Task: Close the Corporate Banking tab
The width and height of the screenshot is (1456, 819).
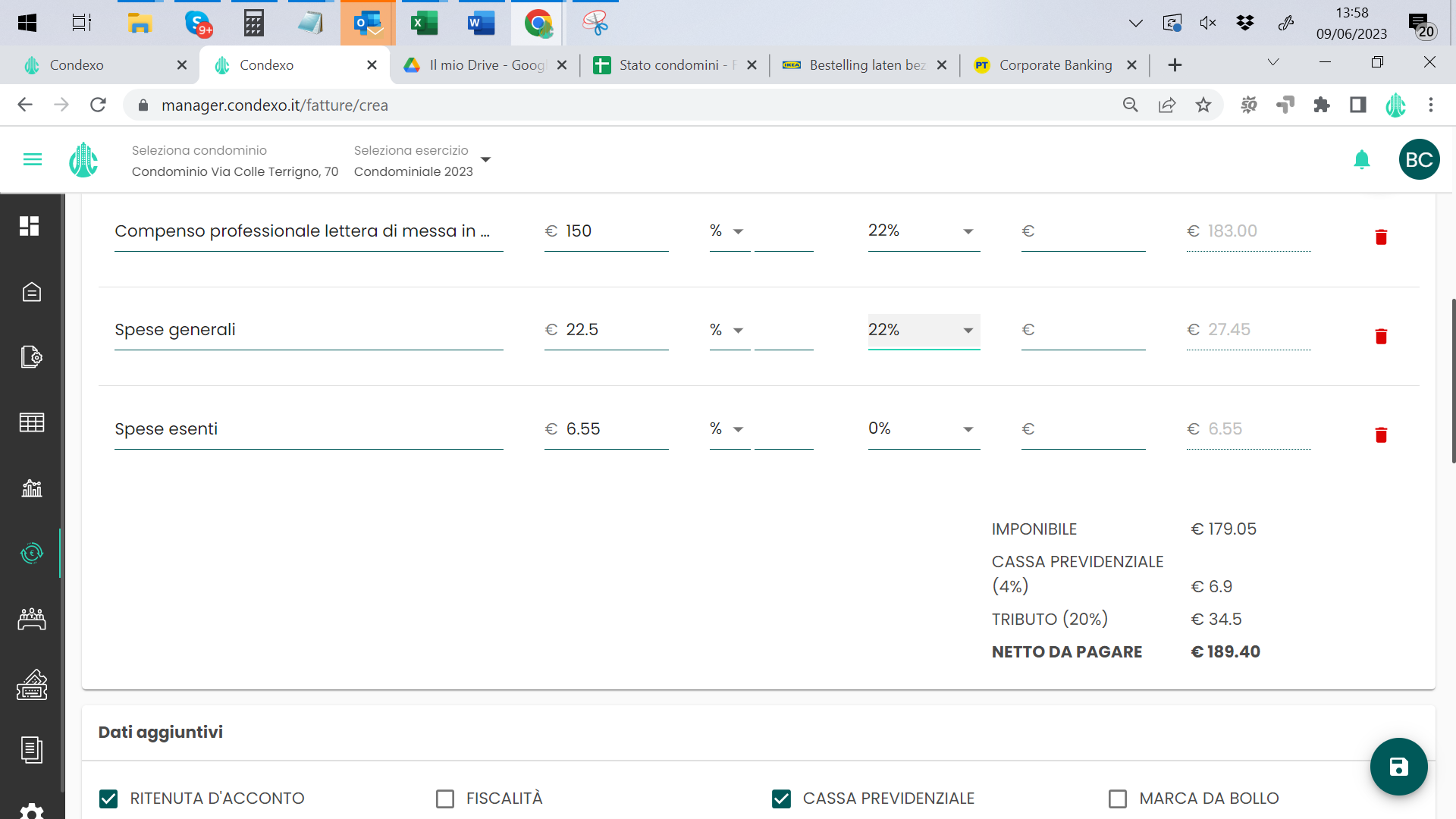Action: coord(1131,65)
